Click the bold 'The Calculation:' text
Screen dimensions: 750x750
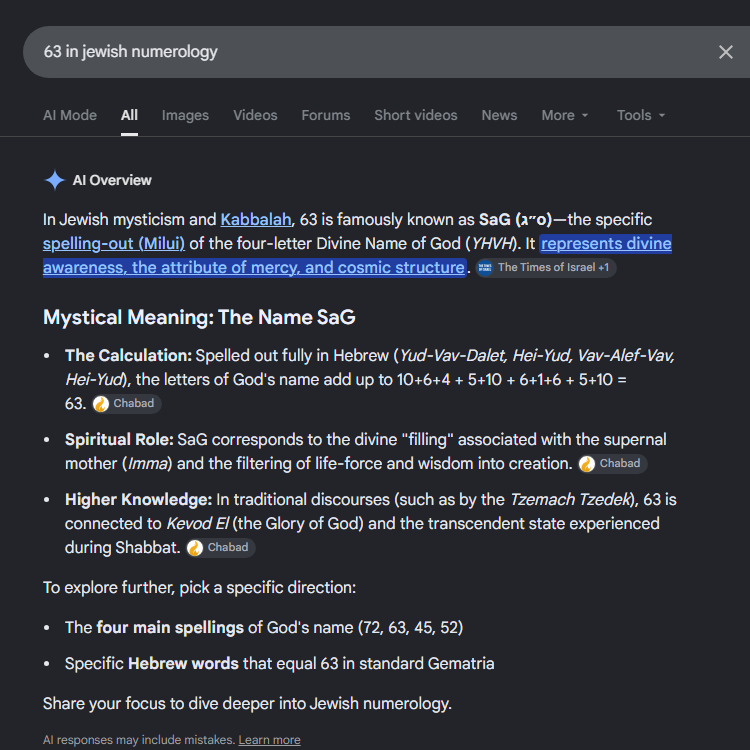pyautogui.click(x=128, y=355)
